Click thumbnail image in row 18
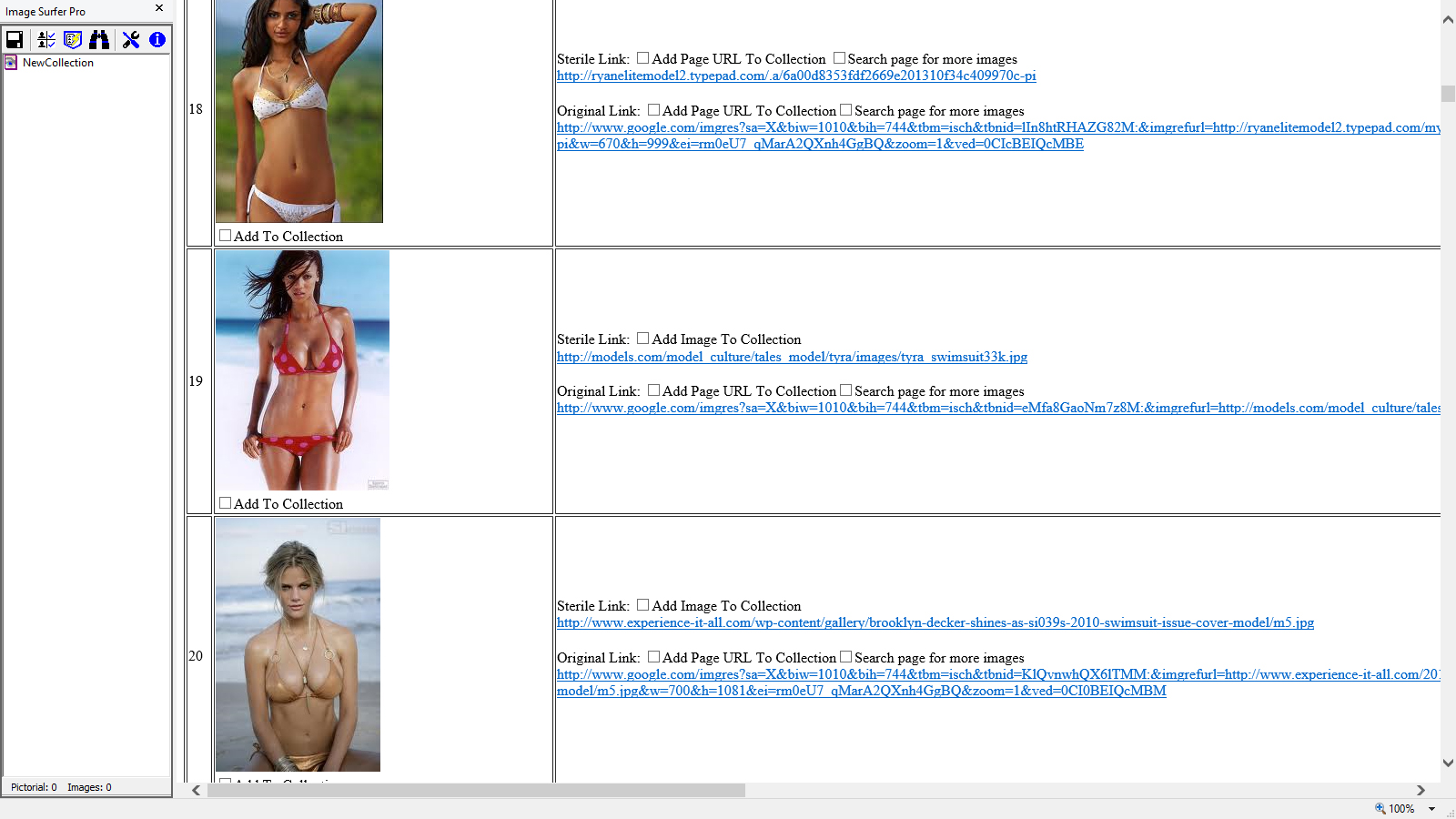 [x=299, y=111]
